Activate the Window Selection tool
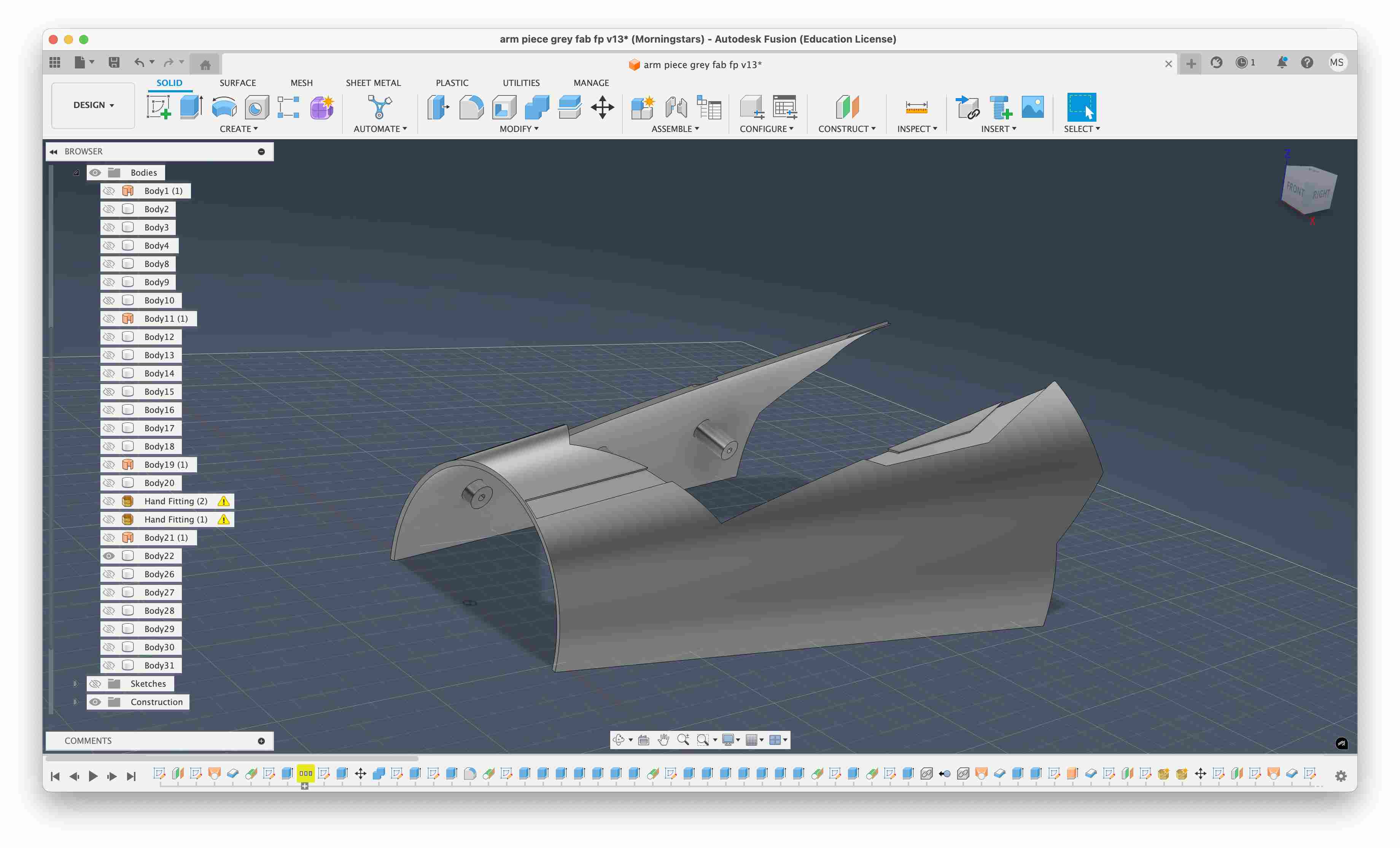Screen dimensions: 1400x848 pos(1081,107)
